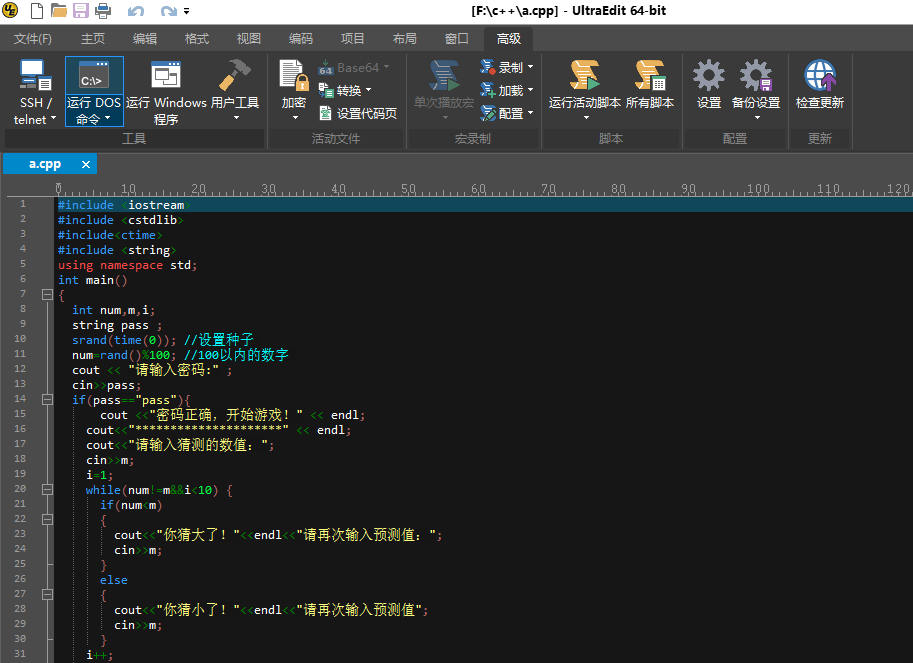This screenshot has height=663, width=913.
Task: Click the Settings gear icon
Action: [x=709, y=76]
